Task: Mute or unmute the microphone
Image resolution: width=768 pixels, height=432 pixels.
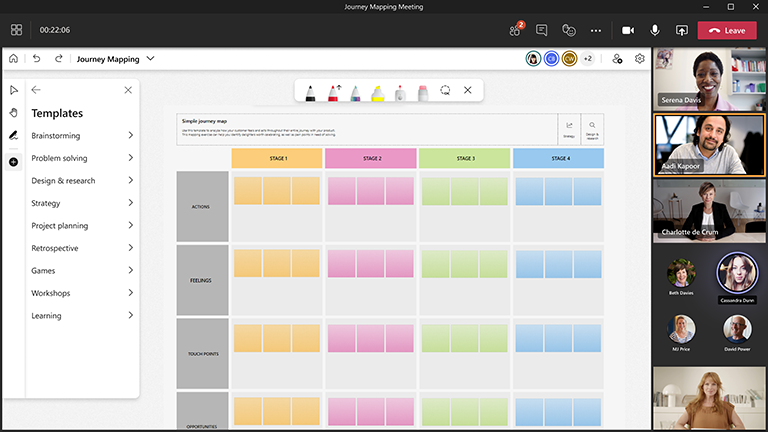Action: pyautogui.click(x=655, y=30)
